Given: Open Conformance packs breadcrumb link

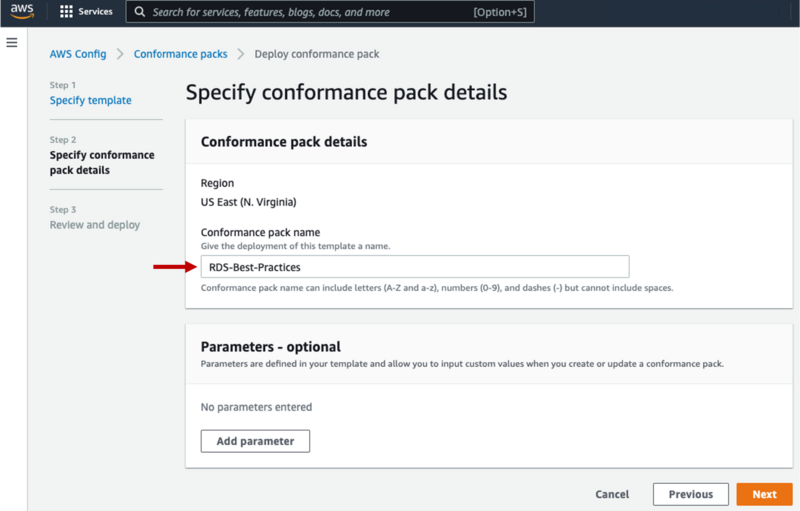Looking at the screenshot, I should coord(180,54).
